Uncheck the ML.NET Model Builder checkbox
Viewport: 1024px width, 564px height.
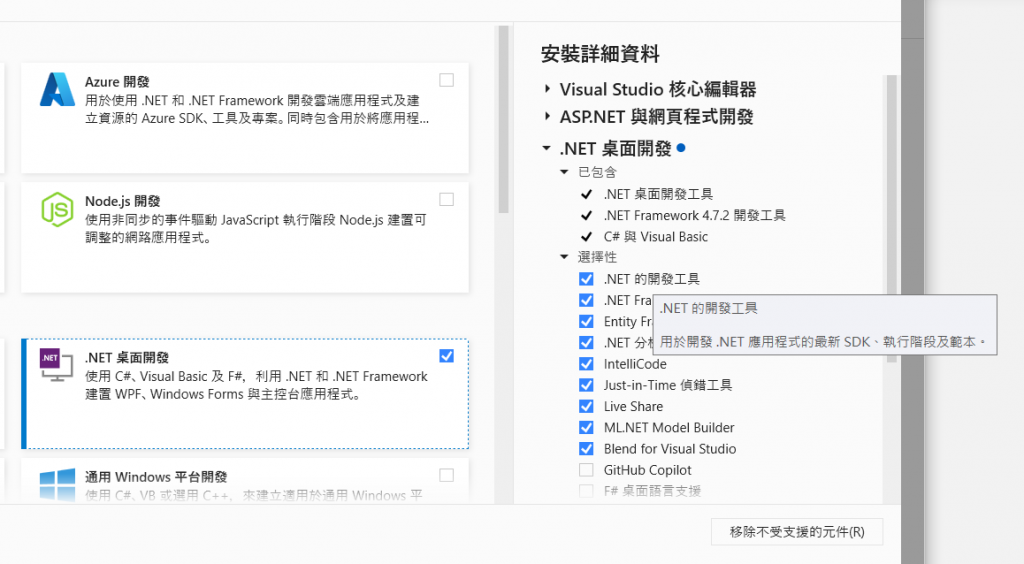click(x=586, y=428)
